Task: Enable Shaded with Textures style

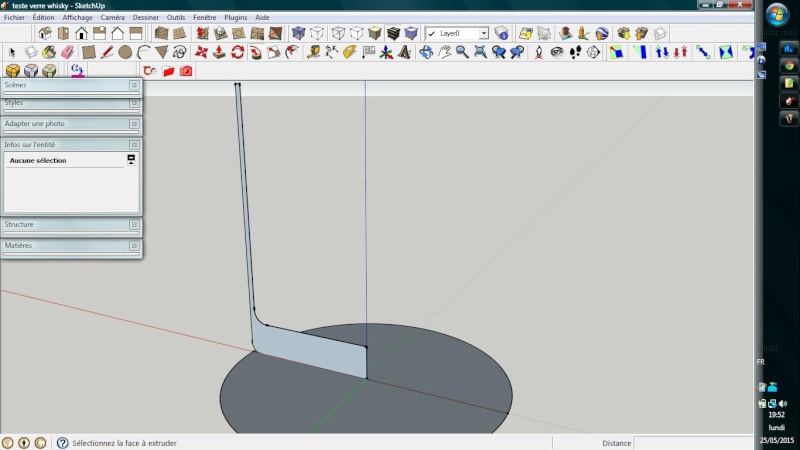Action: (393, 33)
